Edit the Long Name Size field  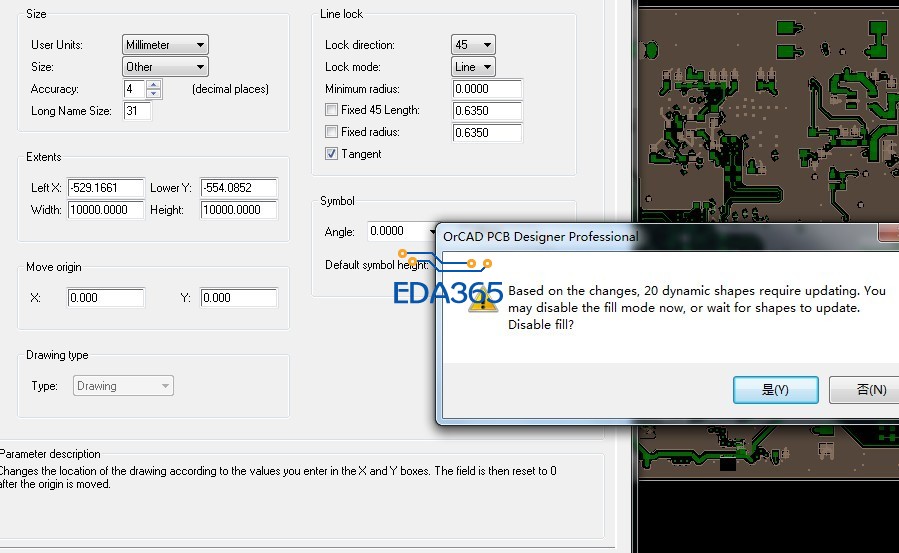click(137, 111)
